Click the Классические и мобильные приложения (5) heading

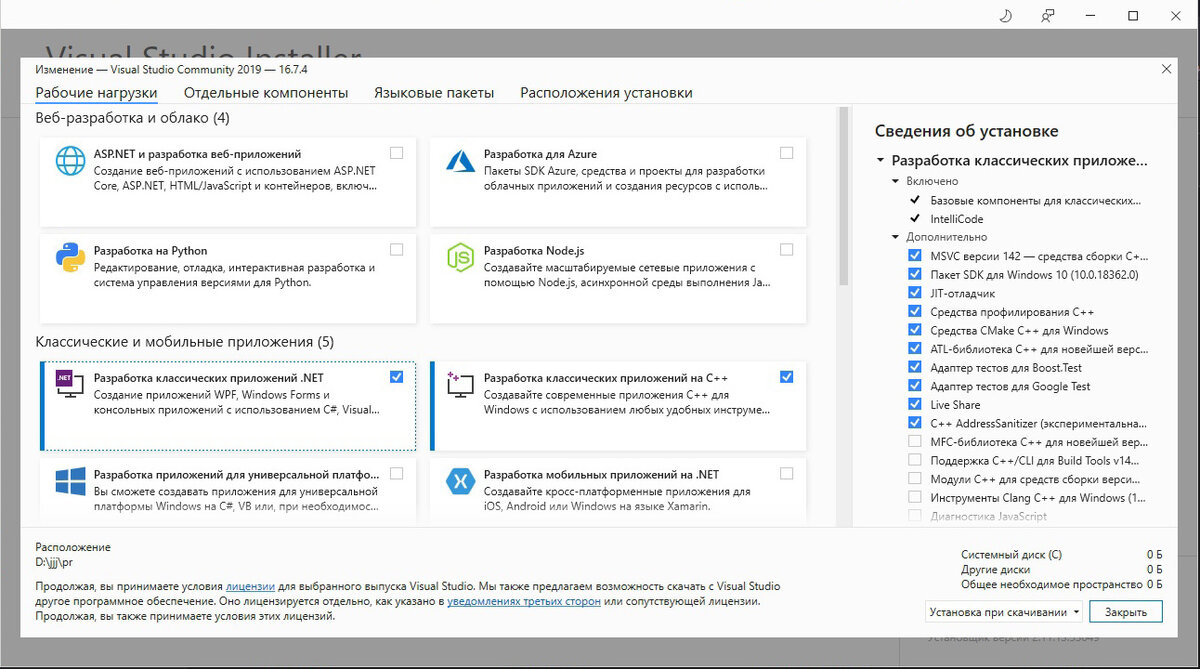[185, 342]
